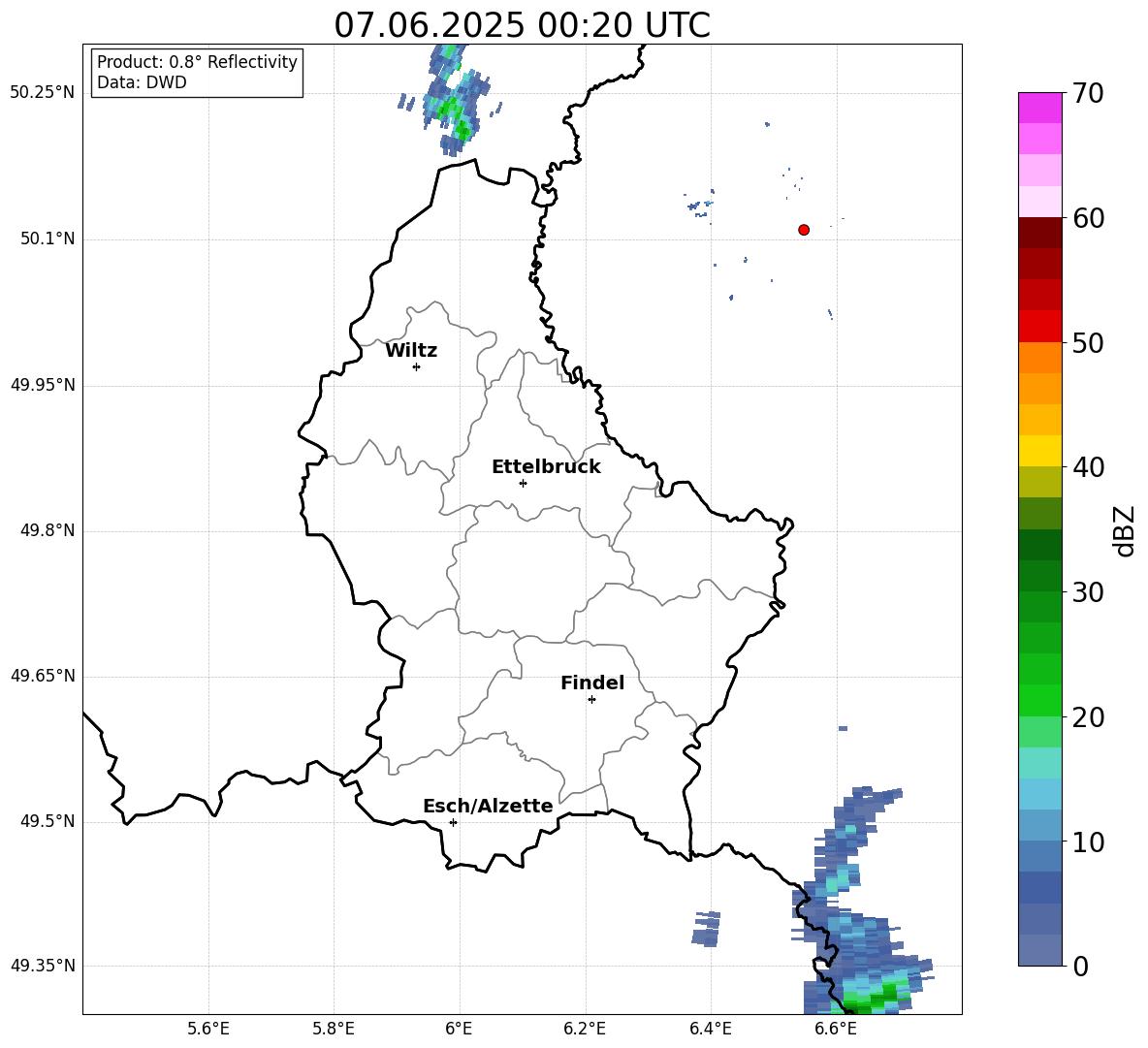
Task: Select the Ettelbruck city label
Action: point(546,466)
